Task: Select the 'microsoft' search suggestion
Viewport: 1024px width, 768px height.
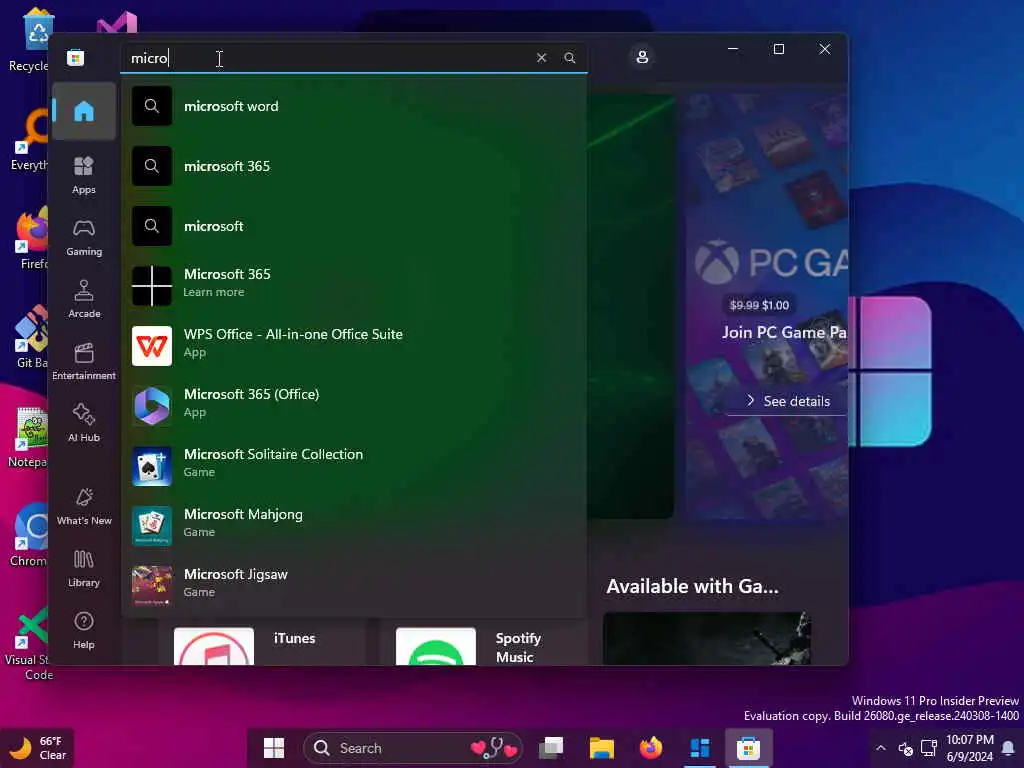Action: pos(354,226)
